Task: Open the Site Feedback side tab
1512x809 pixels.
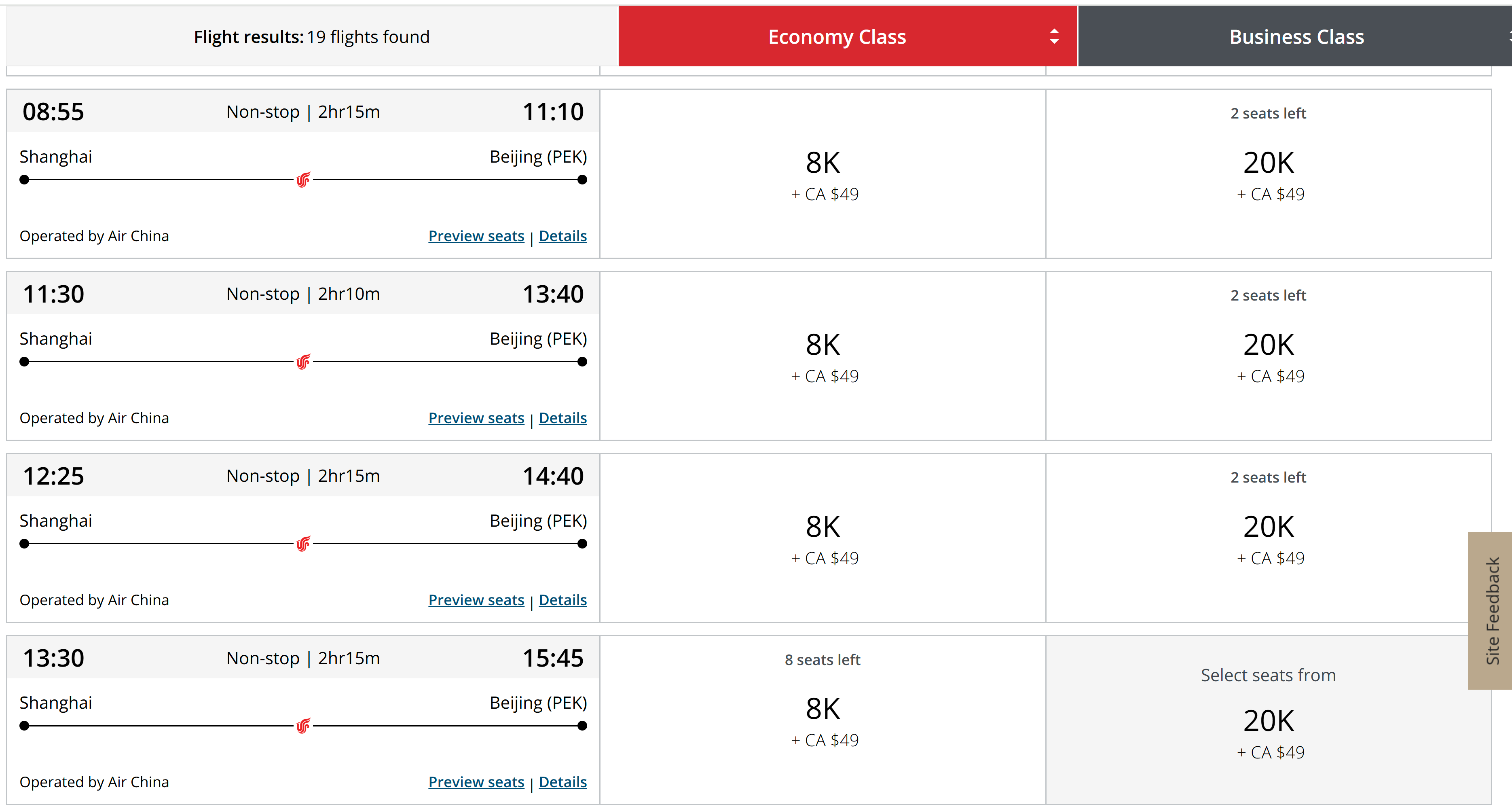Action: [x=1490, y=610]
